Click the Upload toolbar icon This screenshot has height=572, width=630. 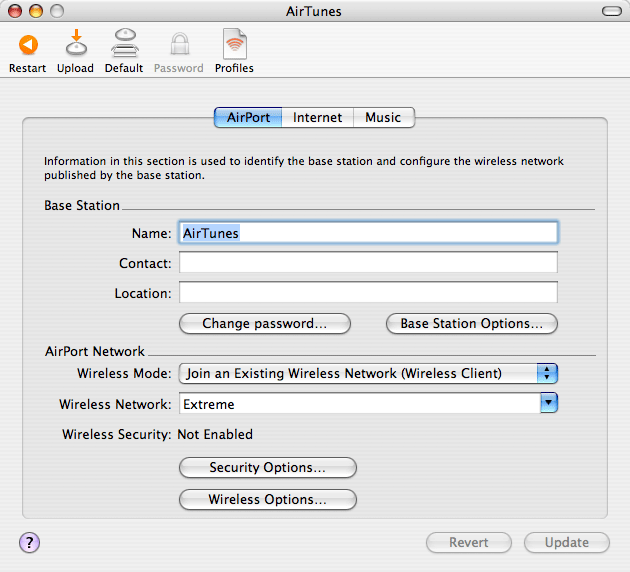point(76,43)
